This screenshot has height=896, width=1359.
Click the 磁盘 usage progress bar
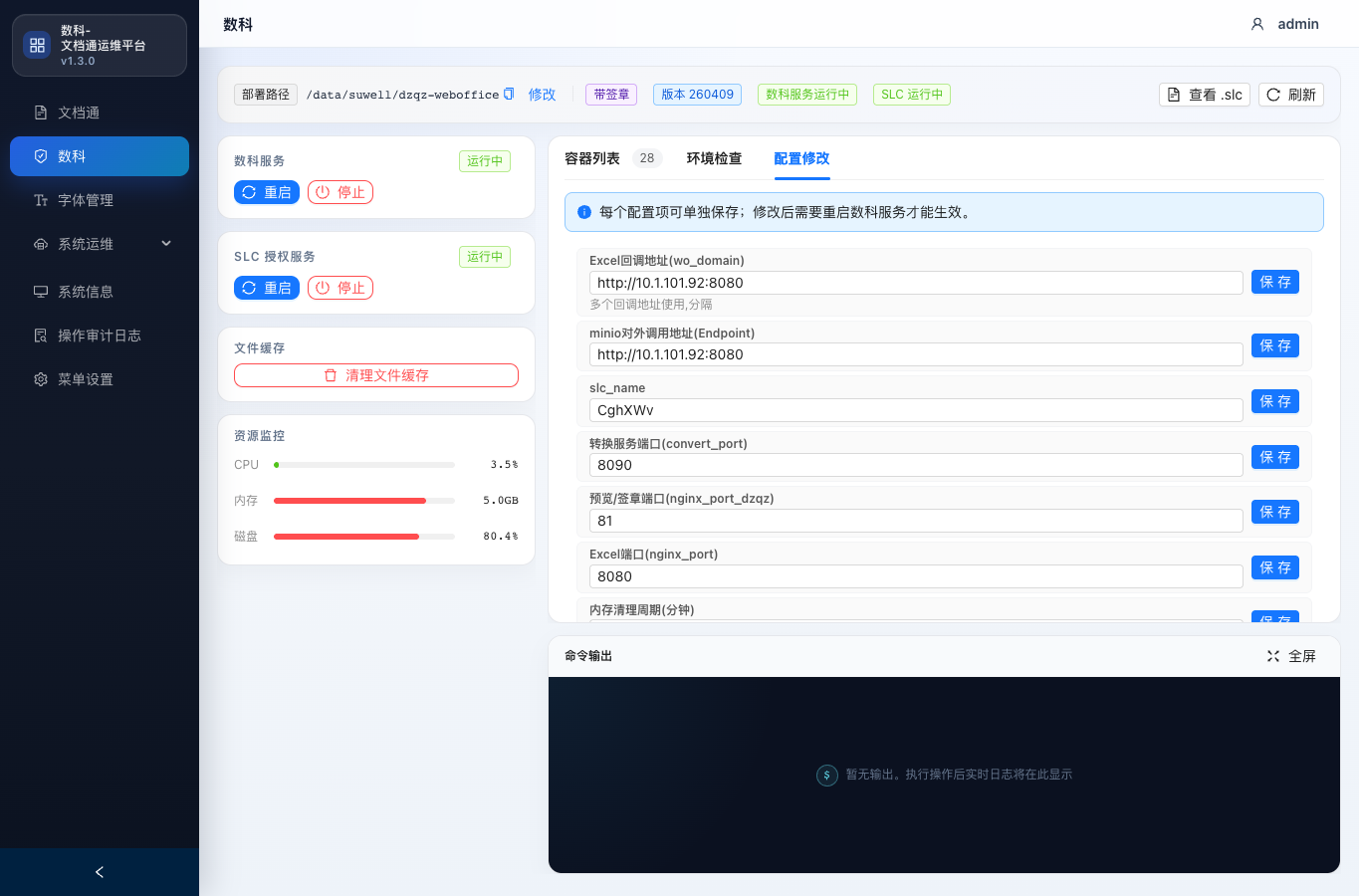pos(364,537)
